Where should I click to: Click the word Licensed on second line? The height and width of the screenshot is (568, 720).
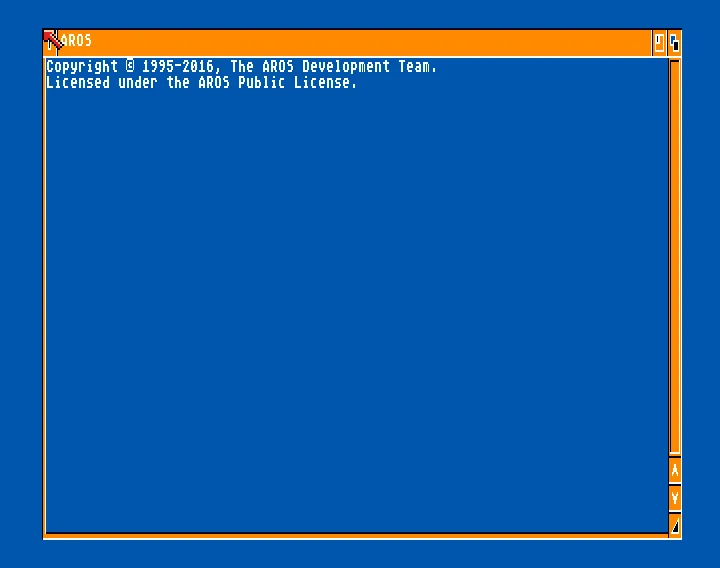(x=78, y=83)
